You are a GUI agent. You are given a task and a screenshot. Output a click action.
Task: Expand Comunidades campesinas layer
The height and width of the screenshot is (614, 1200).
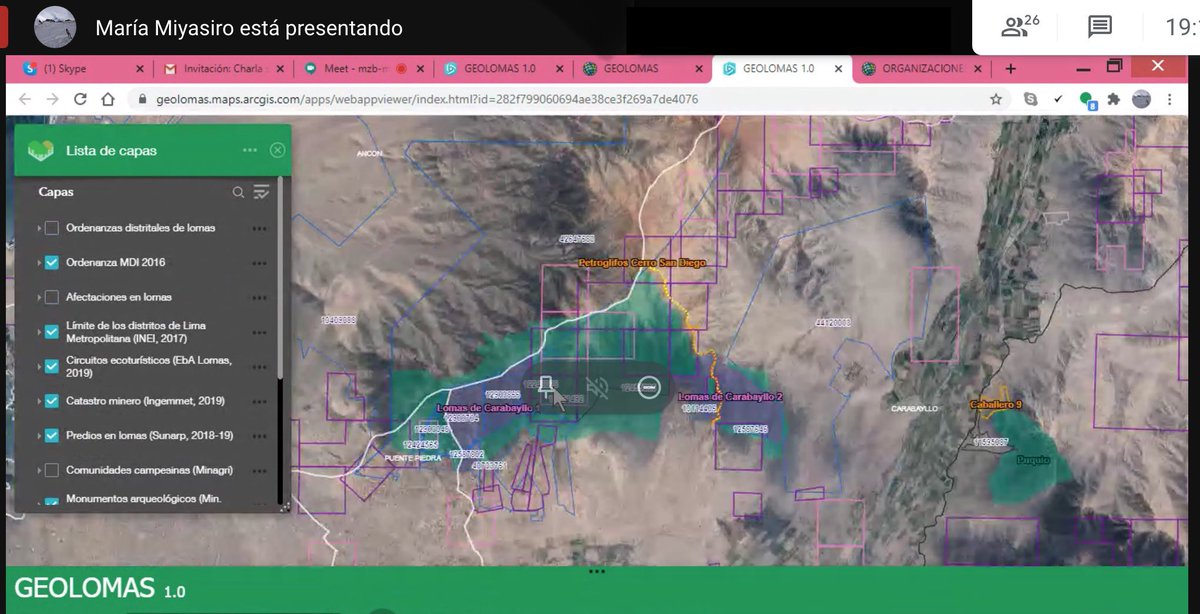pyautogui.click(x=39, y=470)
